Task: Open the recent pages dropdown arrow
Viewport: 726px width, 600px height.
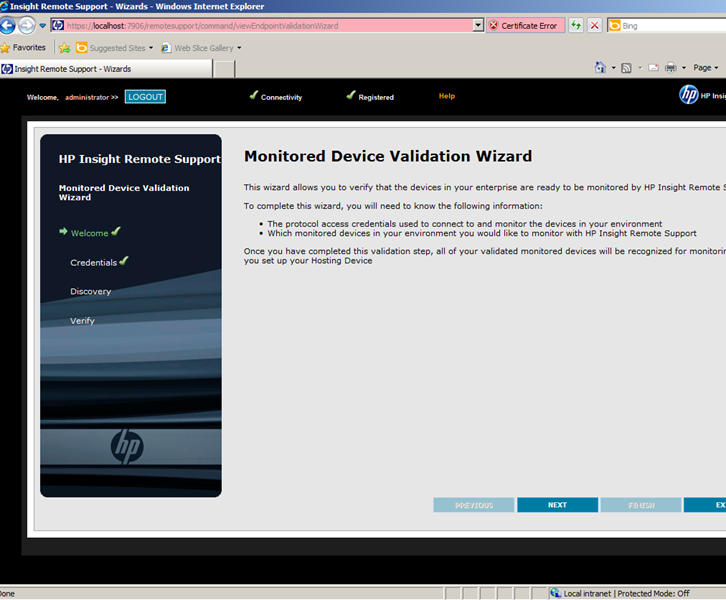Action: coord(43,26)
